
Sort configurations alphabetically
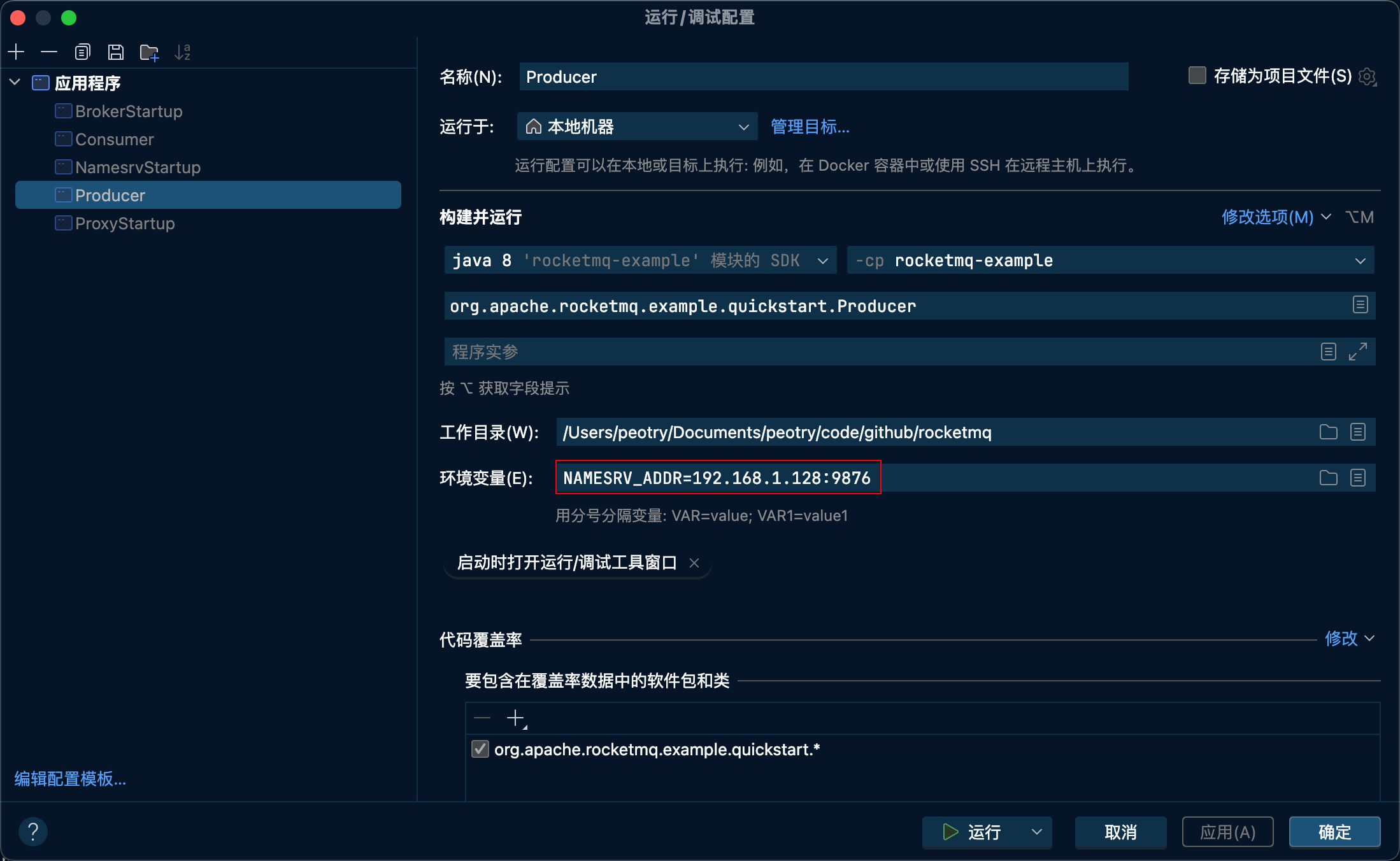183,52
